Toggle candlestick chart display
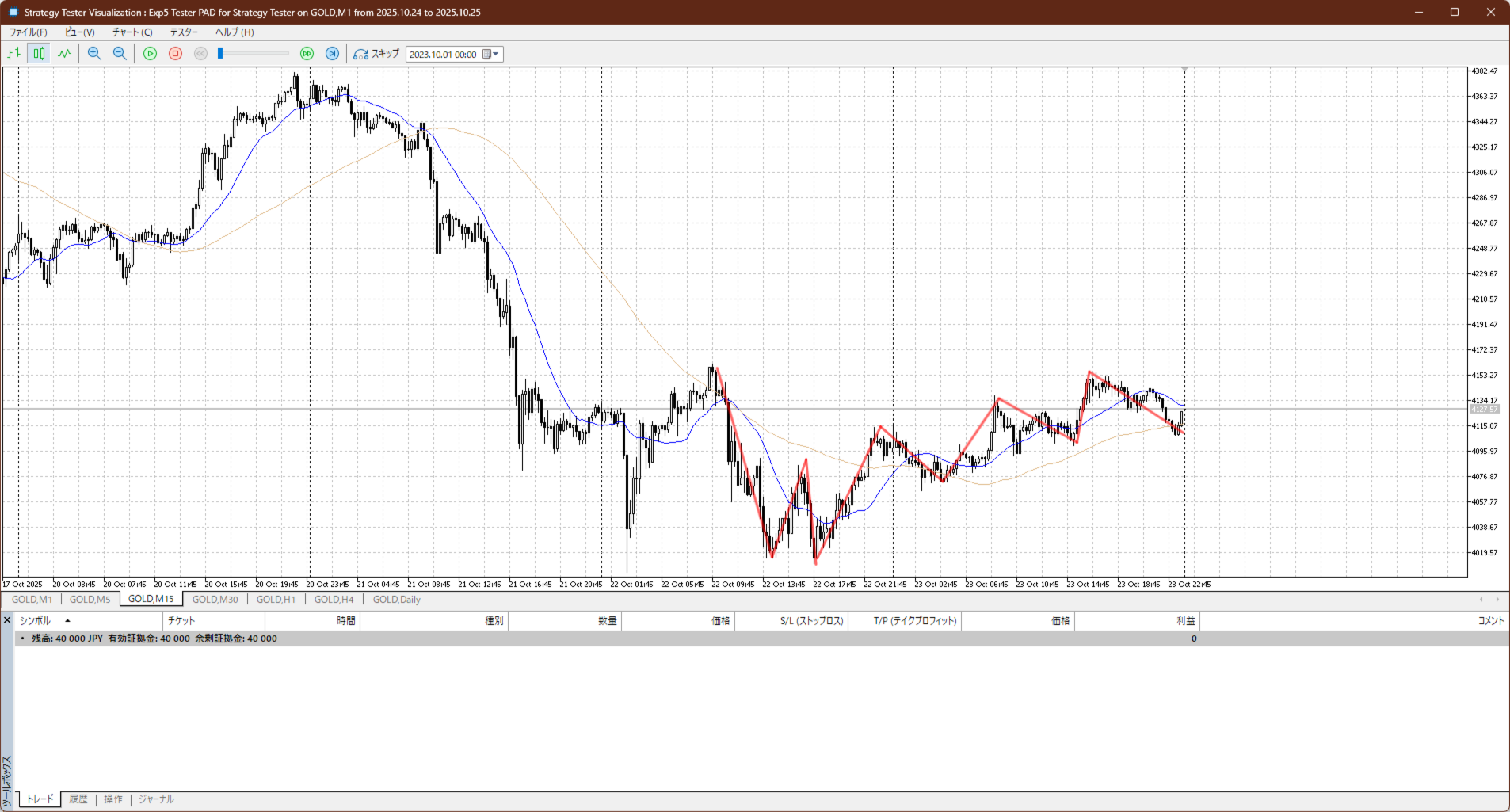The width and height of the screenshot is (1510, 812). 39,54
